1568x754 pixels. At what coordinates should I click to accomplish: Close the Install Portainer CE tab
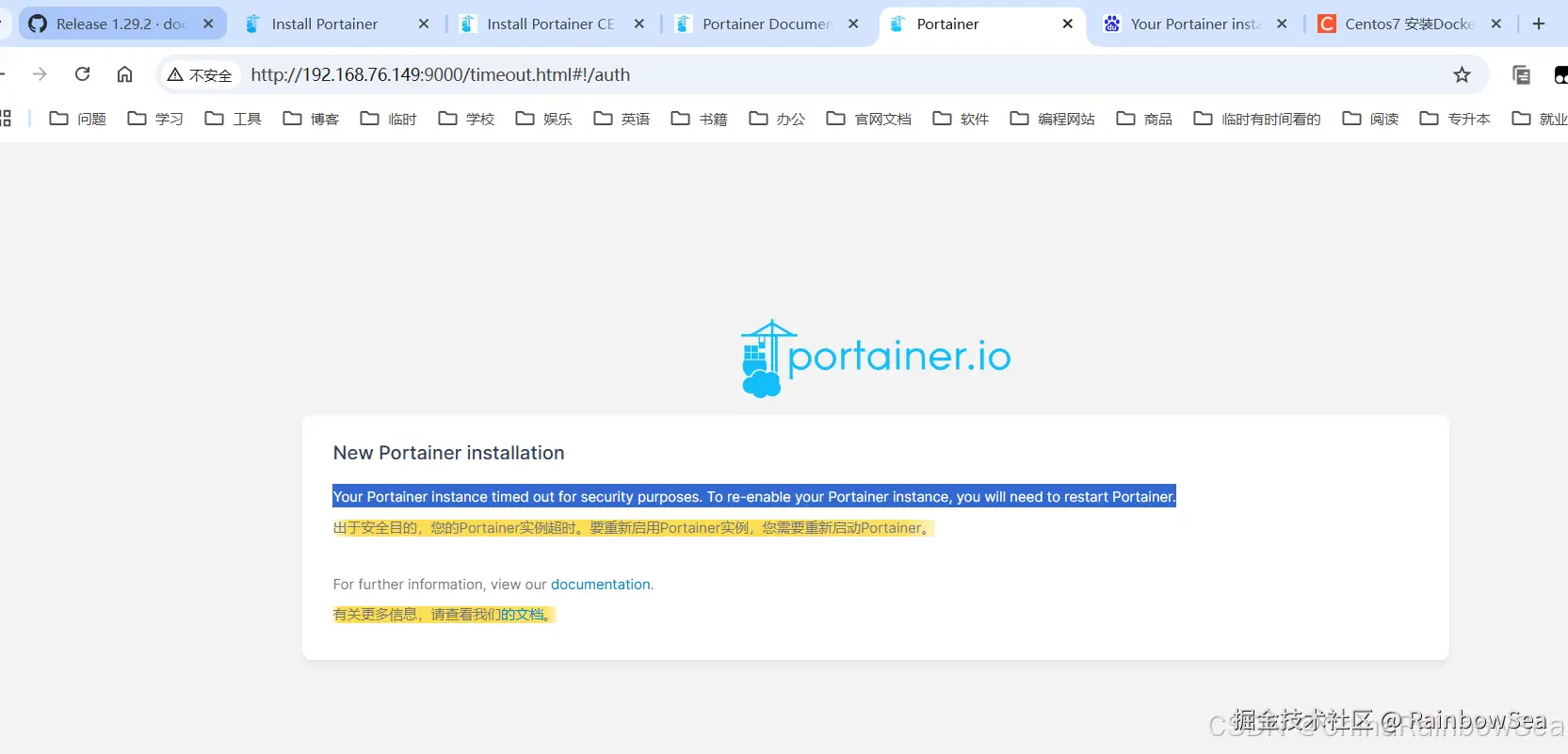point(639,24)
